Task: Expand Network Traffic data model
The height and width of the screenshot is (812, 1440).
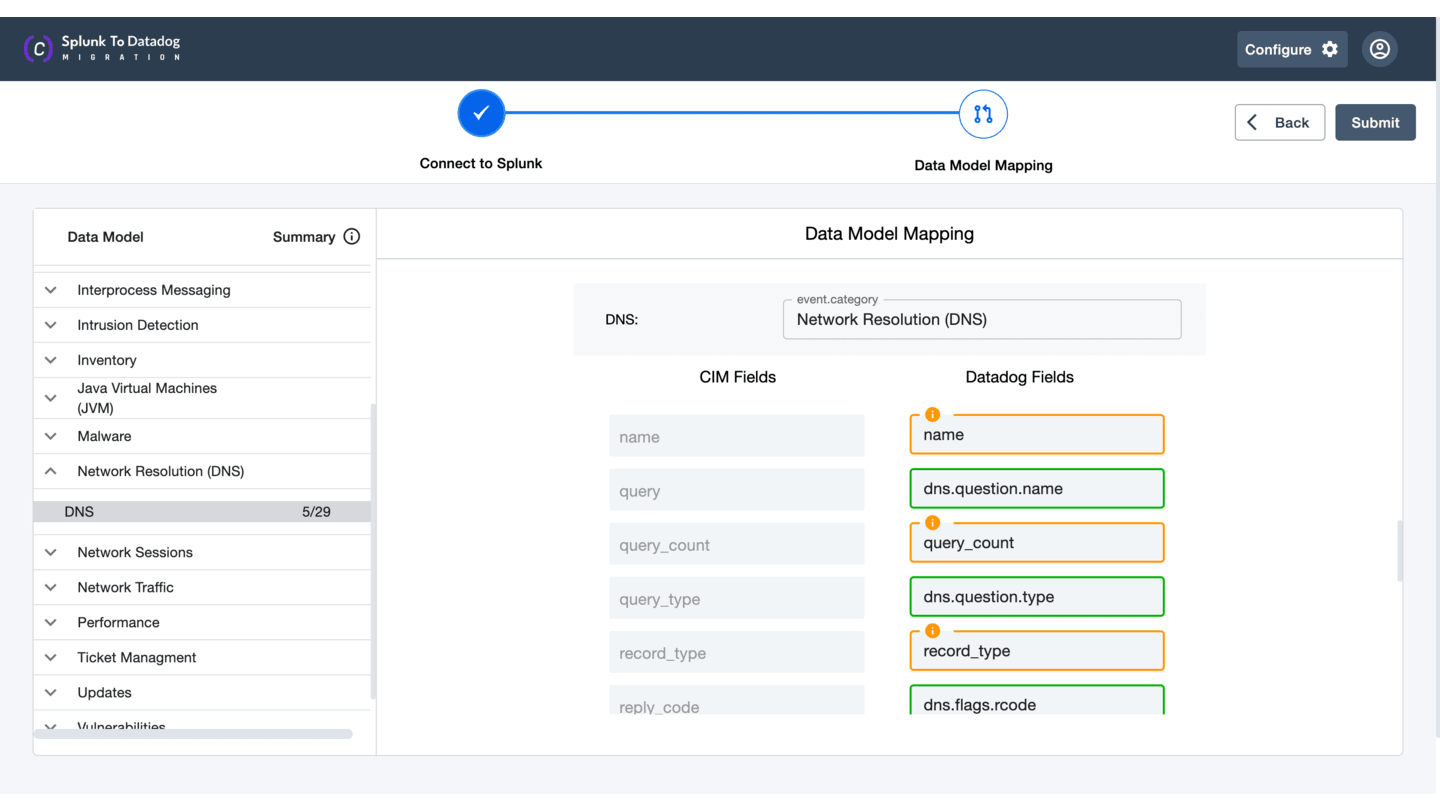Action: [x=51, y=587]
